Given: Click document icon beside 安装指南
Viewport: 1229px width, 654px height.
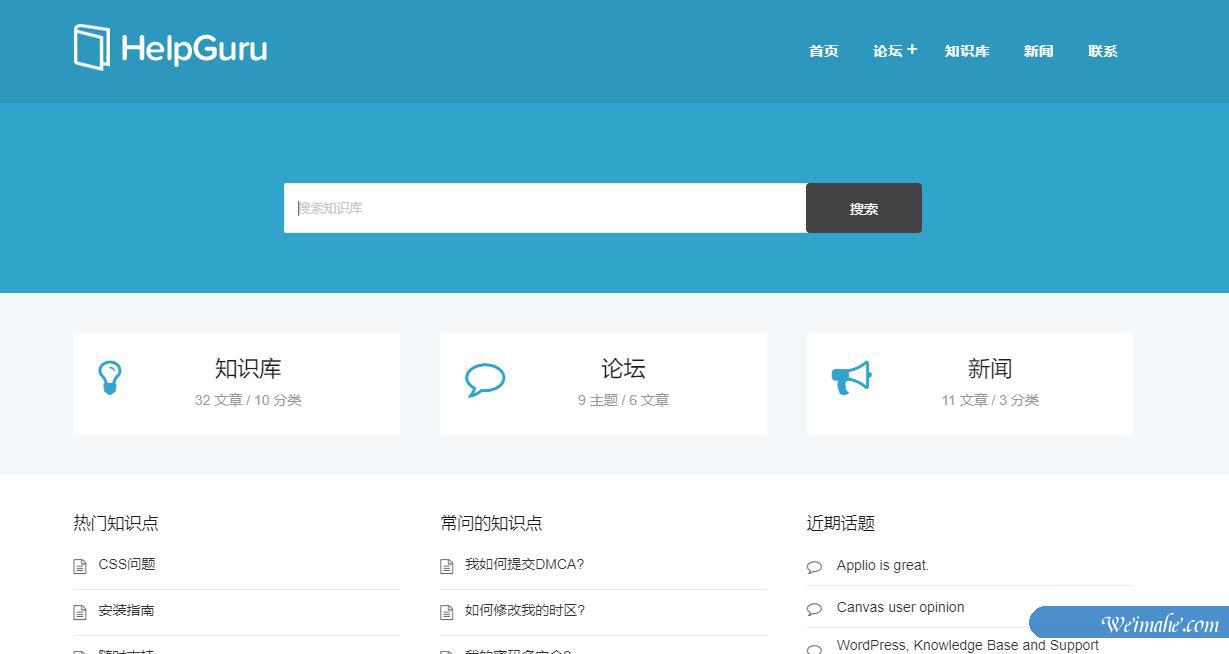Looking at the screenshot, I should (80, 612).
